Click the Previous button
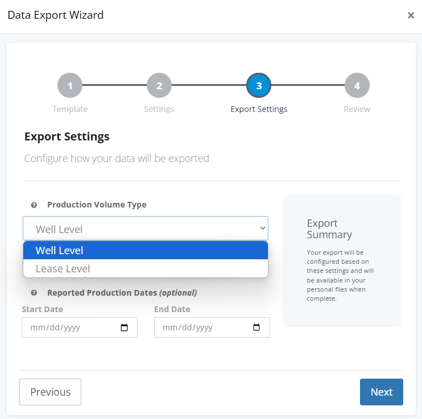 pos(50,392)
